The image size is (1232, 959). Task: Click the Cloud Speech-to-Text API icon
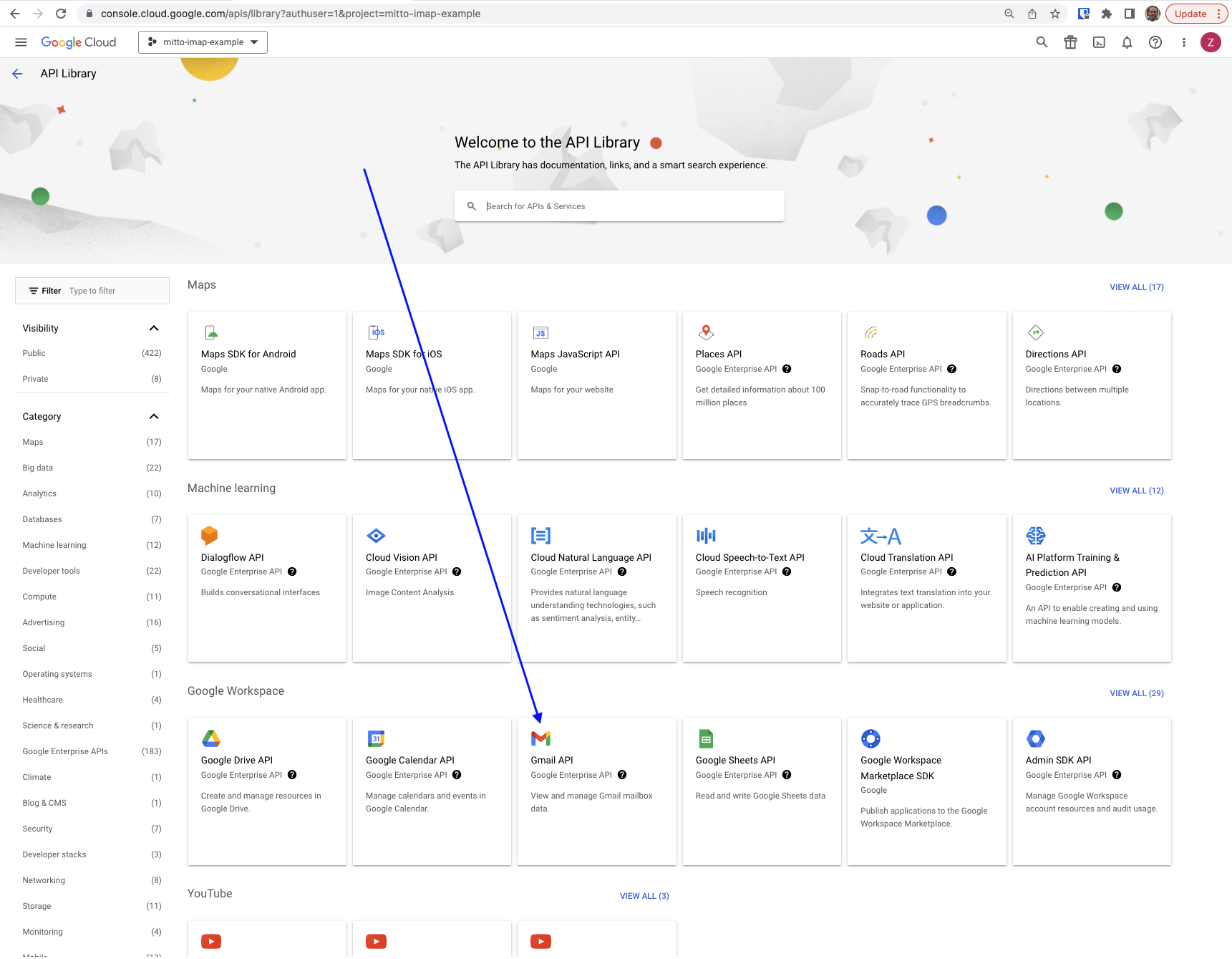coord(706,536)
